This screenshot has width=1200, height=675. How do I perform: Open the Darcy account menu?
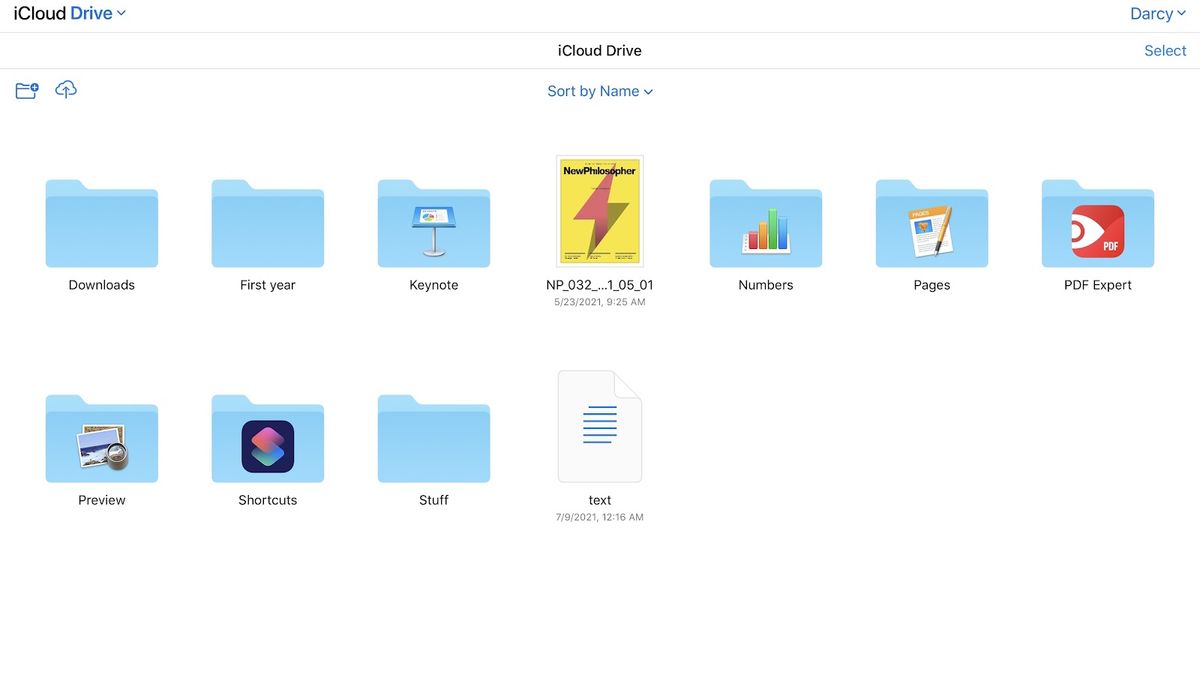coord(1157,13)
